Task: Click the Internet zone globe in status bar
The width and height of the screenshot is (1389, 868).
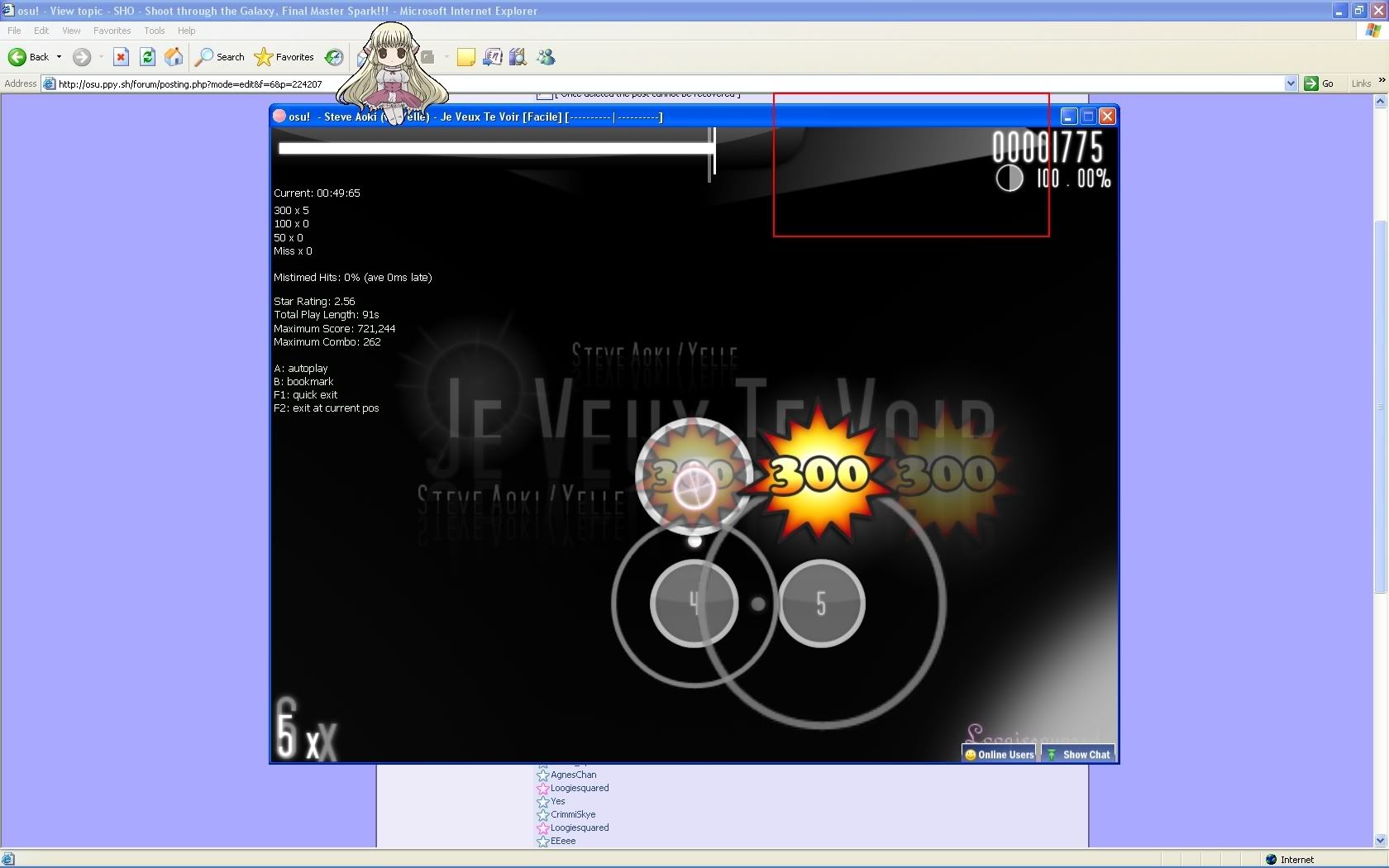Action: pyautogui.click(x=1272, y=860)
